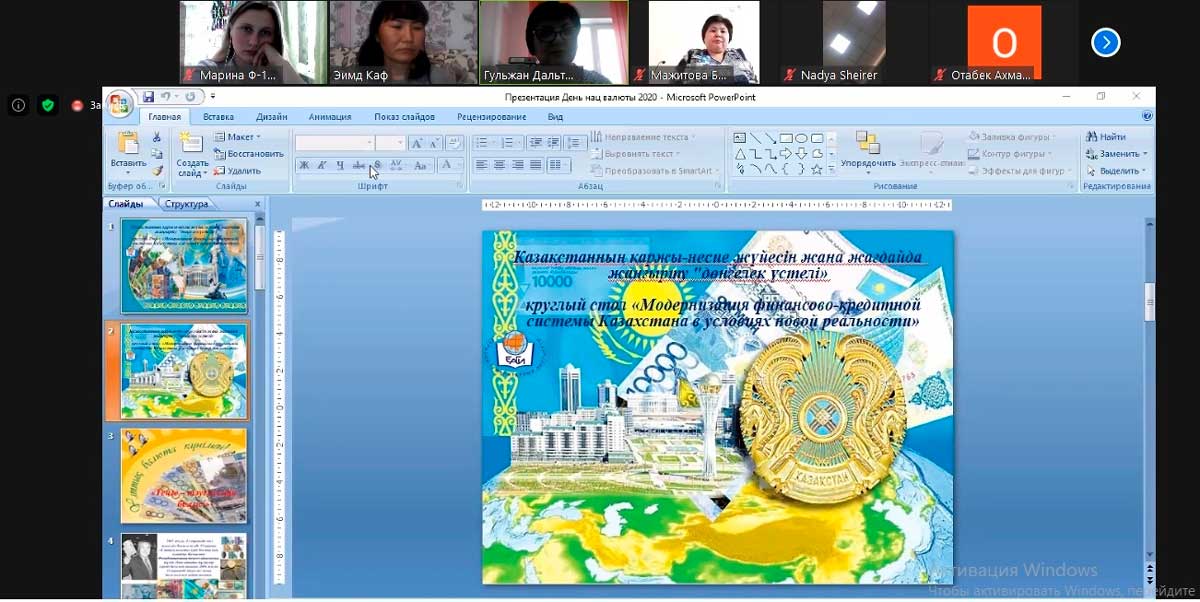Open the PowerPoint help question mark icon
Screen dimensions: 1200x602
[1146, 116]
